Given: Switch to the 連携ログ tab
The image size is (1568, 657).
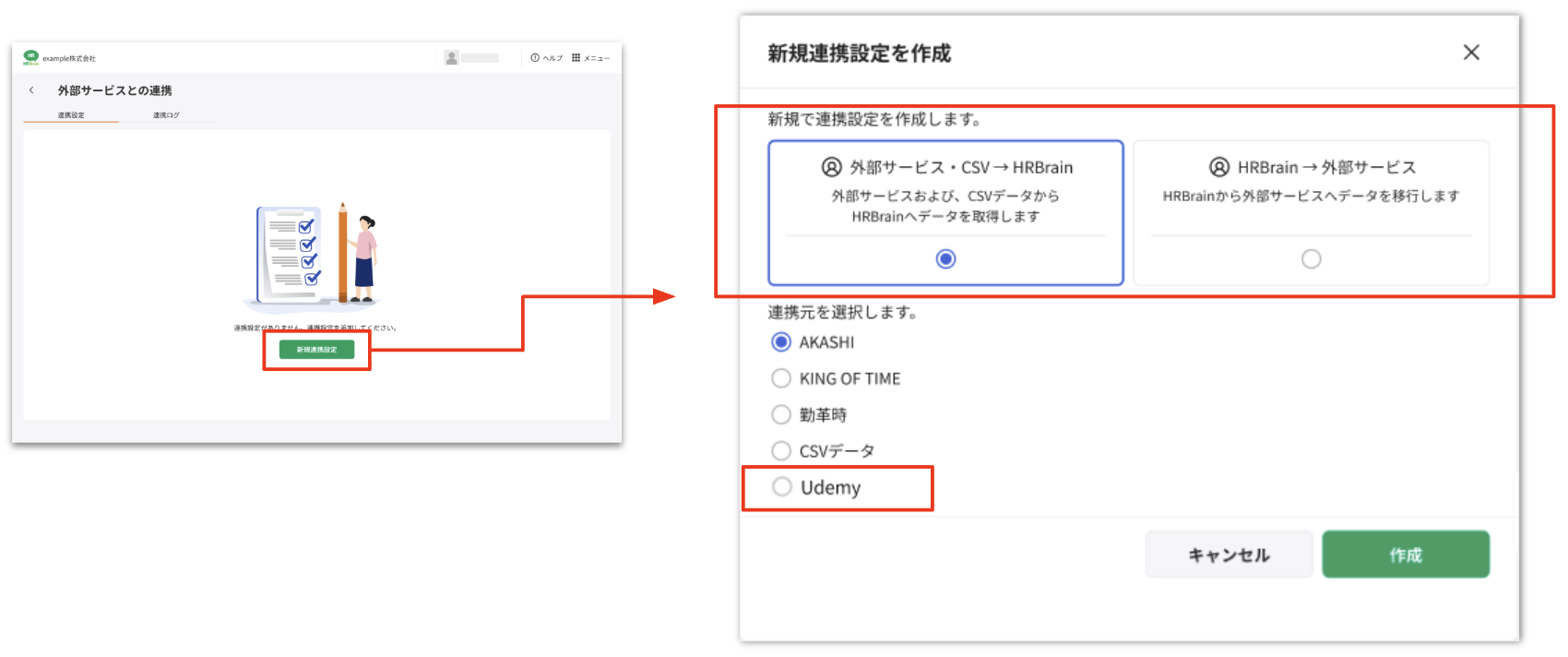Looking at the screenshot, I should click(x=166, y=115).
